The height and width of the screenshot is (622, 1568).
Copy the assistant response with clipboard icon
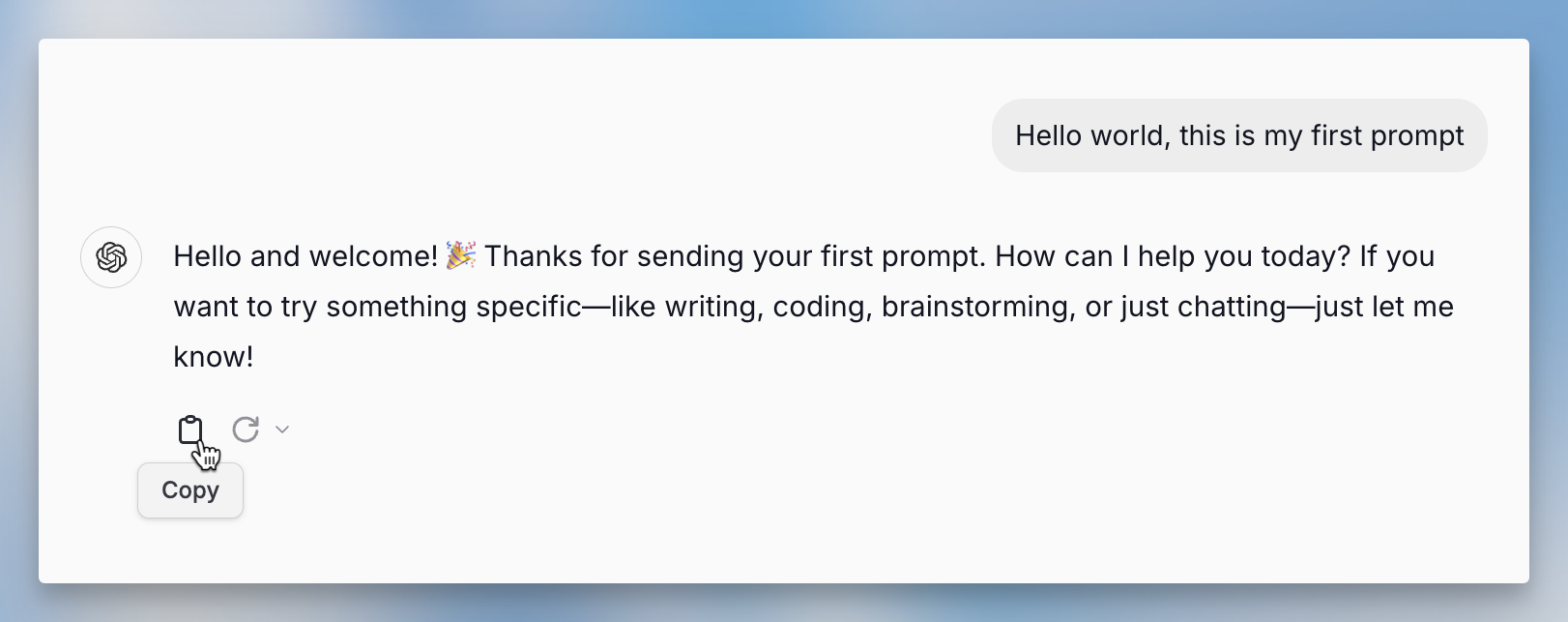pos(190,429)
